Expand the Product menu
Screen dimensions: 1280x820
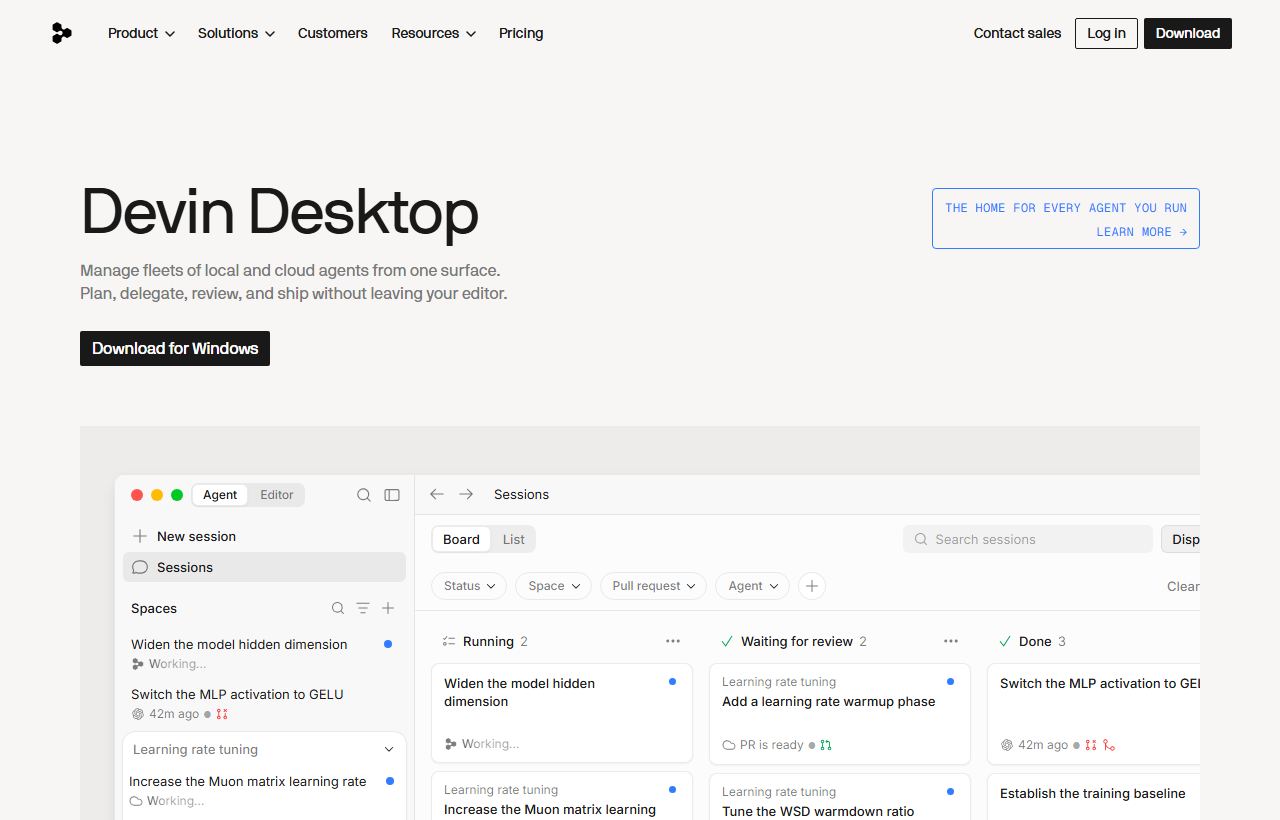coord(141,33)
